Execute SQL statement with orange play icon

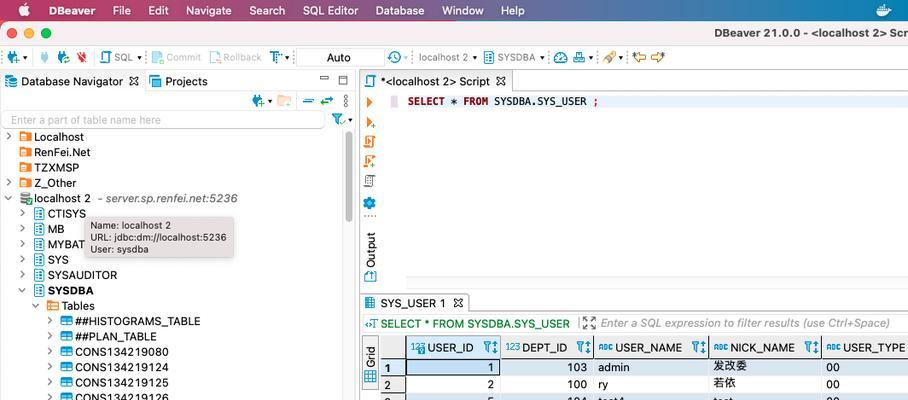(369, 102)
